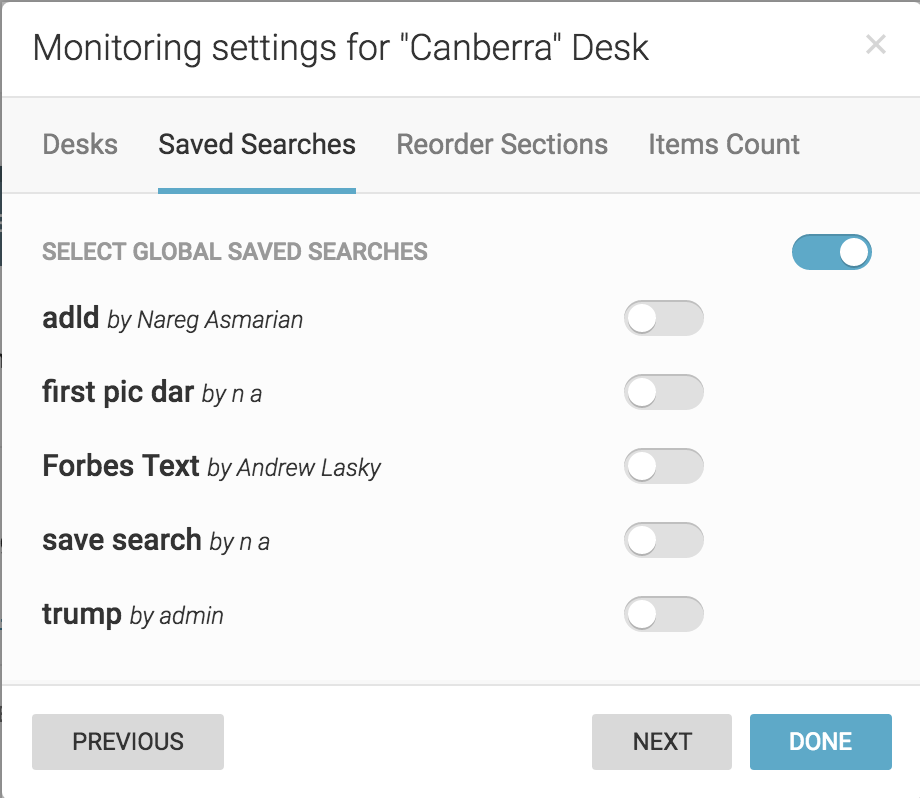Click the first pic dar search name
The image size is (920, 798).
(x=118, y=393)
